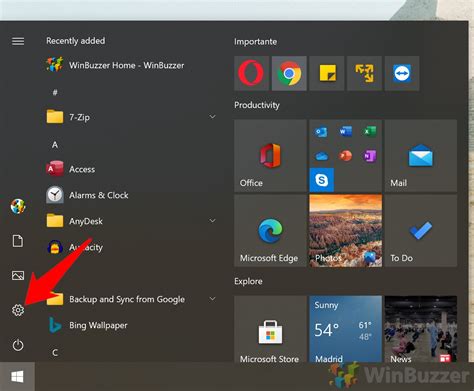Launch Access from the app list
The image size is (474, 391).
click(132, 169)
